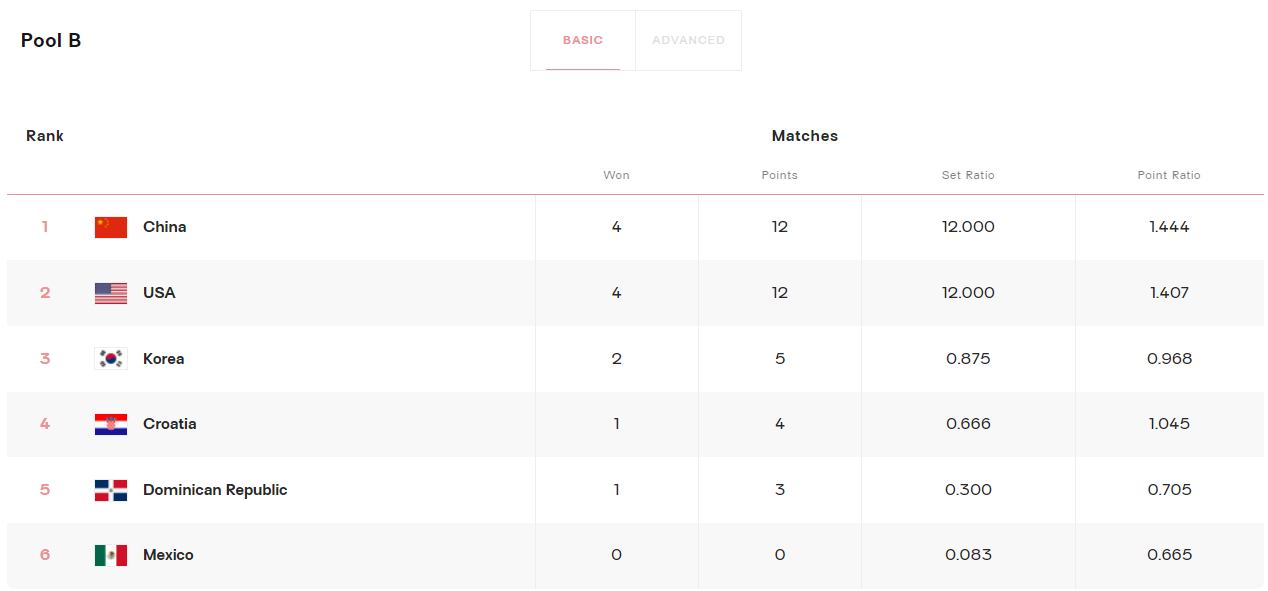Image resolution: width=1268 pixels, height=591 pixels.
Task: Switch to the Advanced tab
Action: pyautogui.click(x=688, y=41)
